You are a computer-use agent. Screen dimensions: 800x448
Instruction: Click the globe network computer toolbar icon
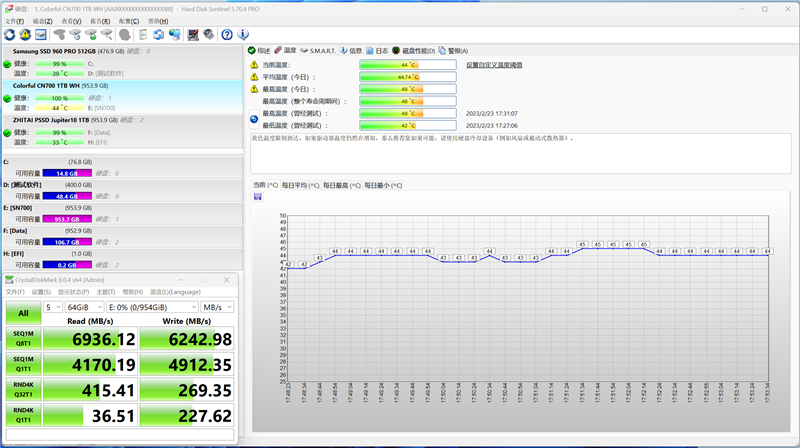tap(174, 35)
